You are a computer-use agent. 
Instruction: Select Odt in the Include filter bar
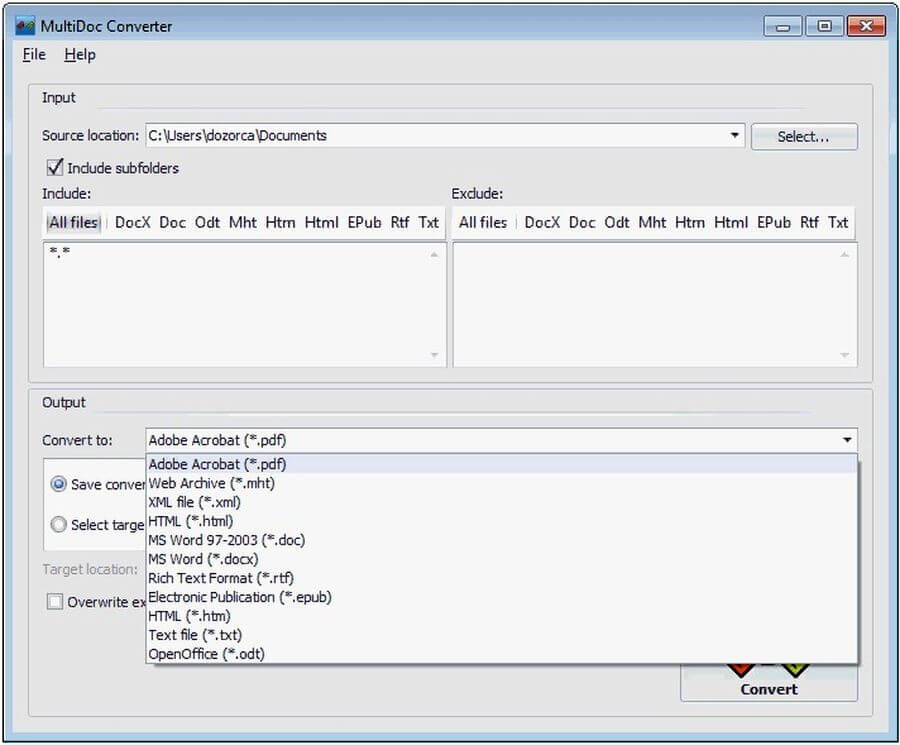(x=207, y=222)
